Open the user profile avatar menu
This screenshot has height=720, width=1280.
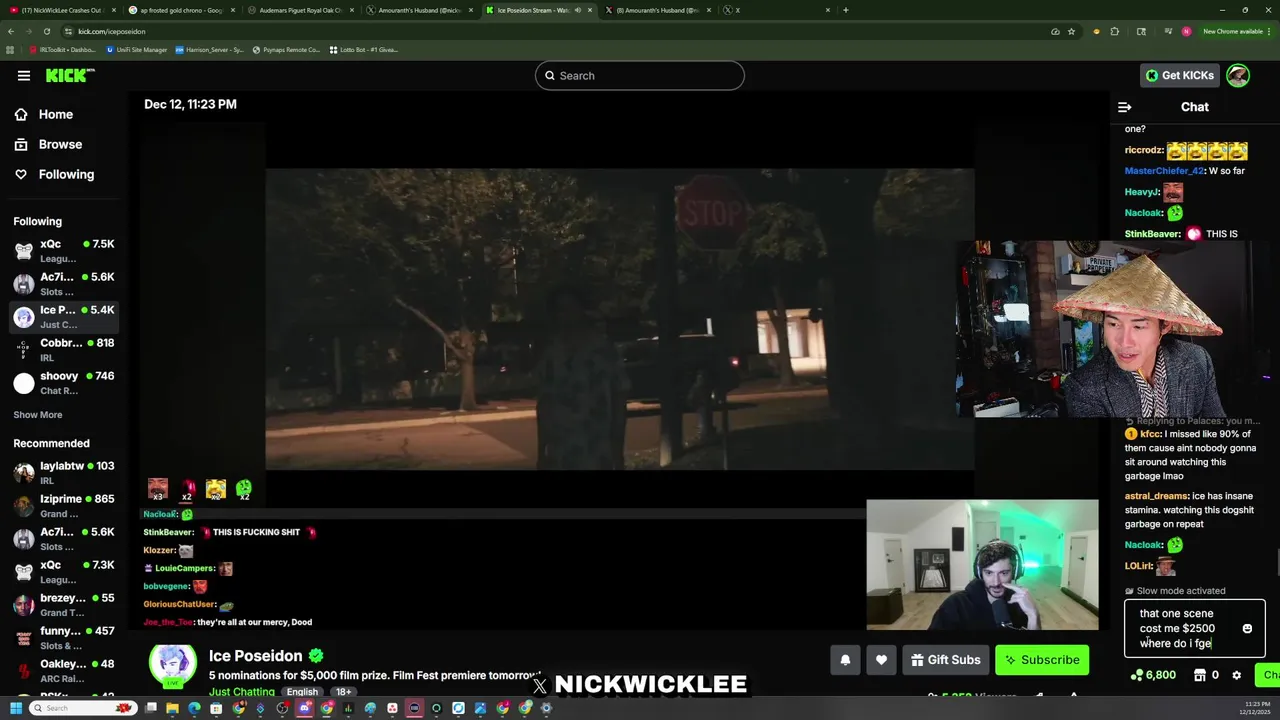1238,76
